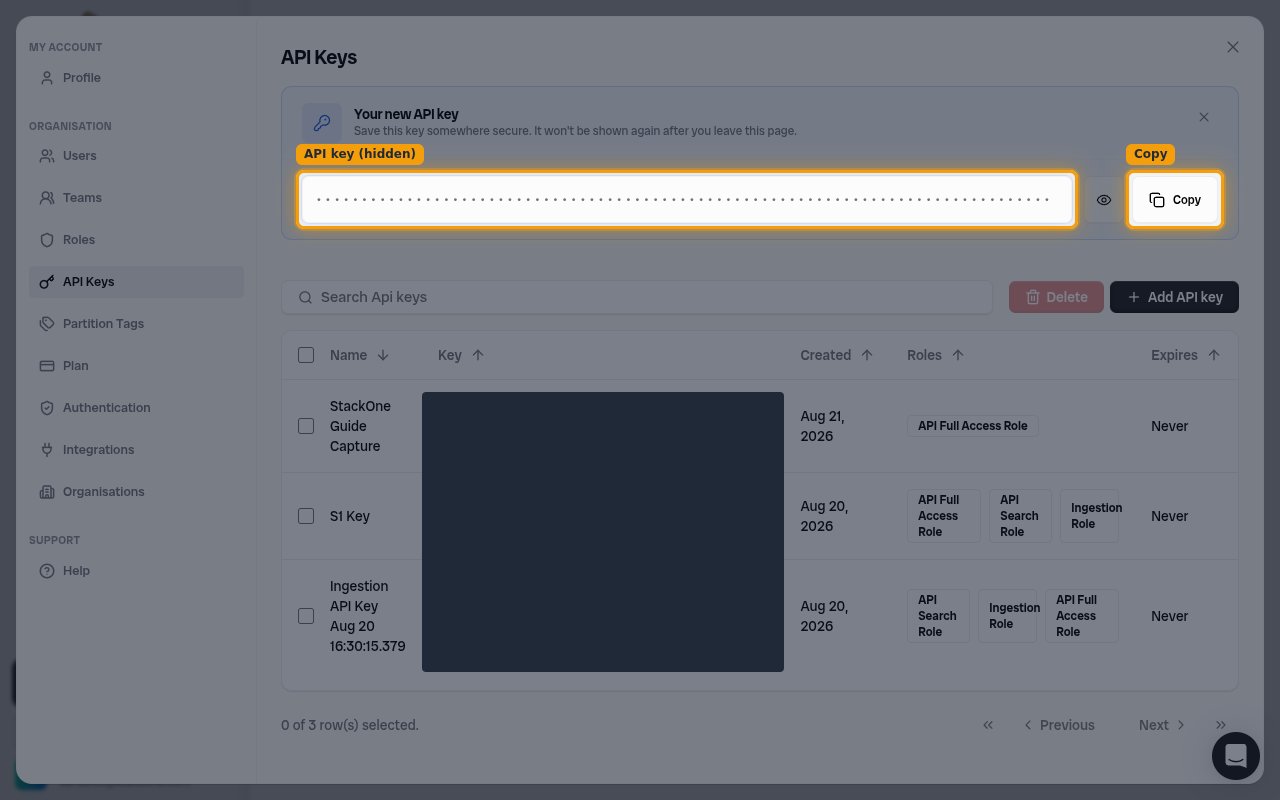Click the Roles shield icon
The height and width of the screenshot is (800, 1280).
click(x=47, y=240)
